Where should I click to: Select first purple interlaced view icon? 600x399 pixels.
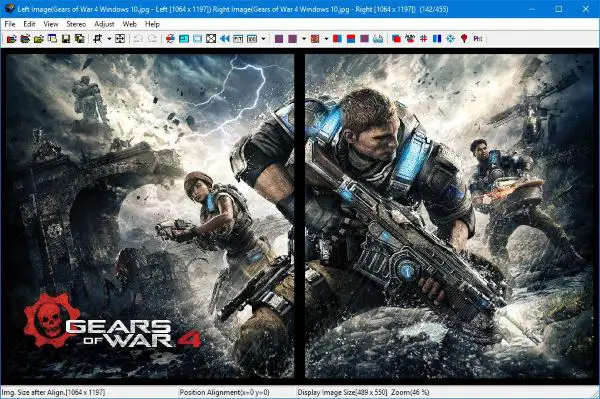click(279, 39)
